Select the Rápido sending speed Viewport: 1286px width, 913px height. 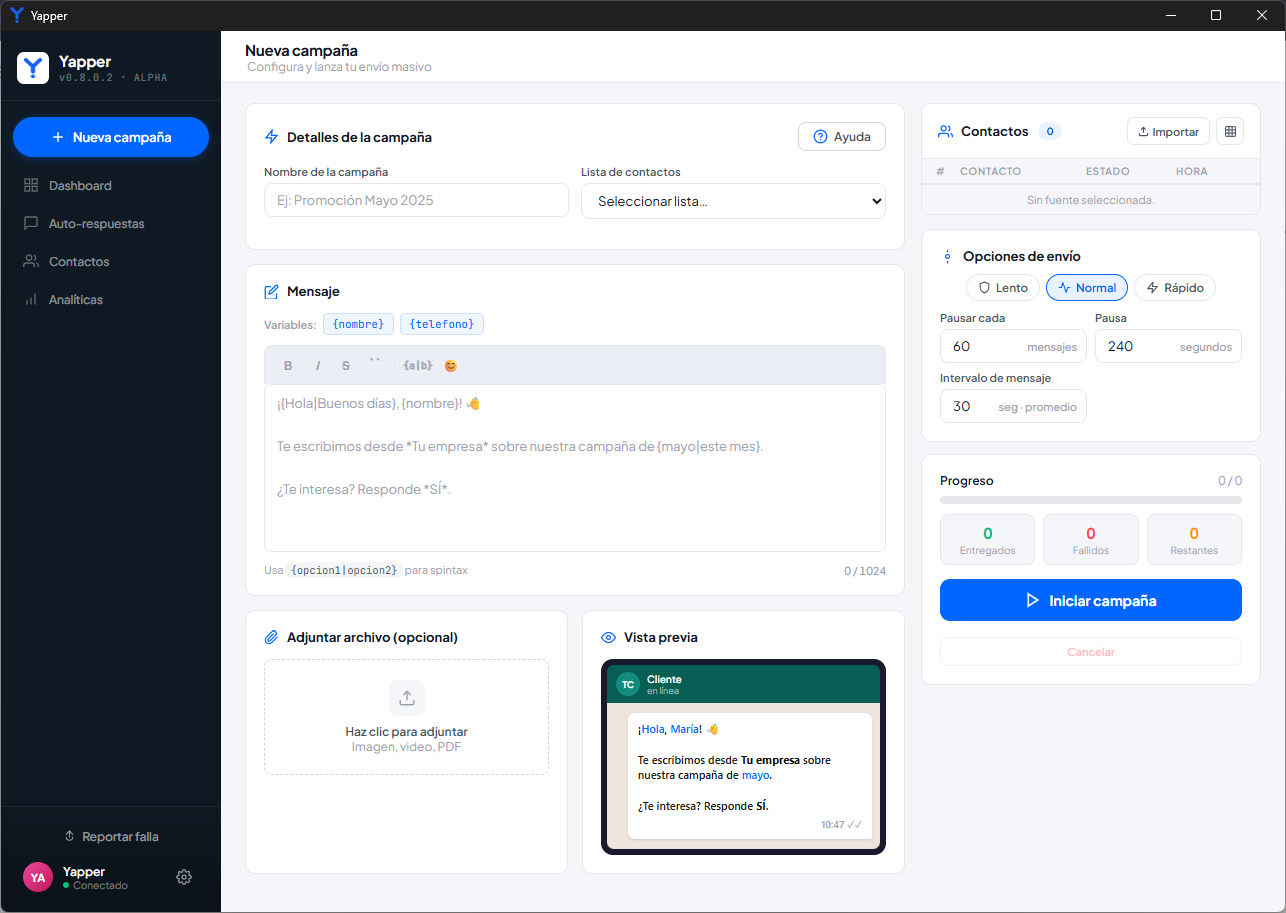pyautogui.click(x=1175, y=288)
